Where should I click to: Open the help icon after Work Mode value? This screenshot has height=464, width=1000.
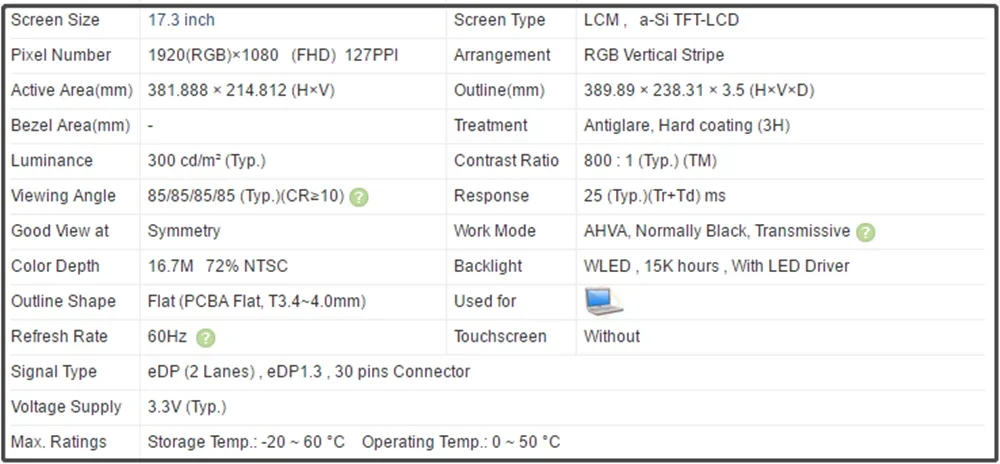(x=866, y=232)
